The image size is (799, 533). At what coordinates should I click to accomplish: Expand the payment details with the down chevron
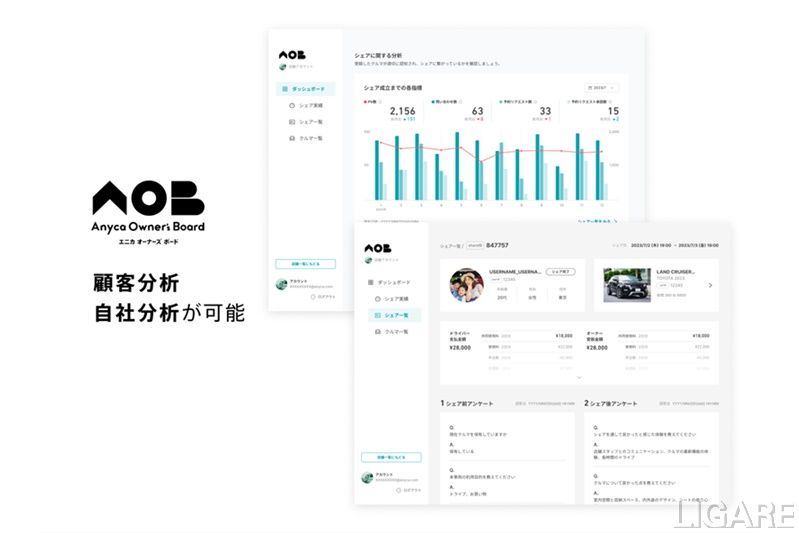coord(579,377)
